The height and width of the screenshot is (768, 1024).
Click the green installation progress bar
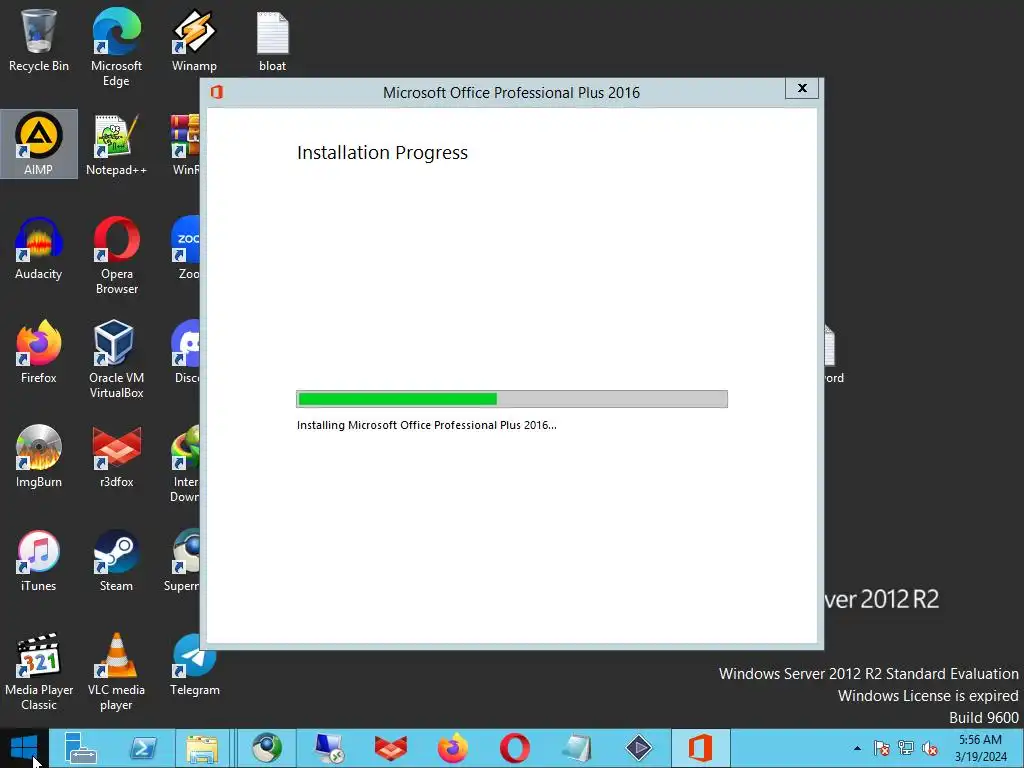(511, 399)
